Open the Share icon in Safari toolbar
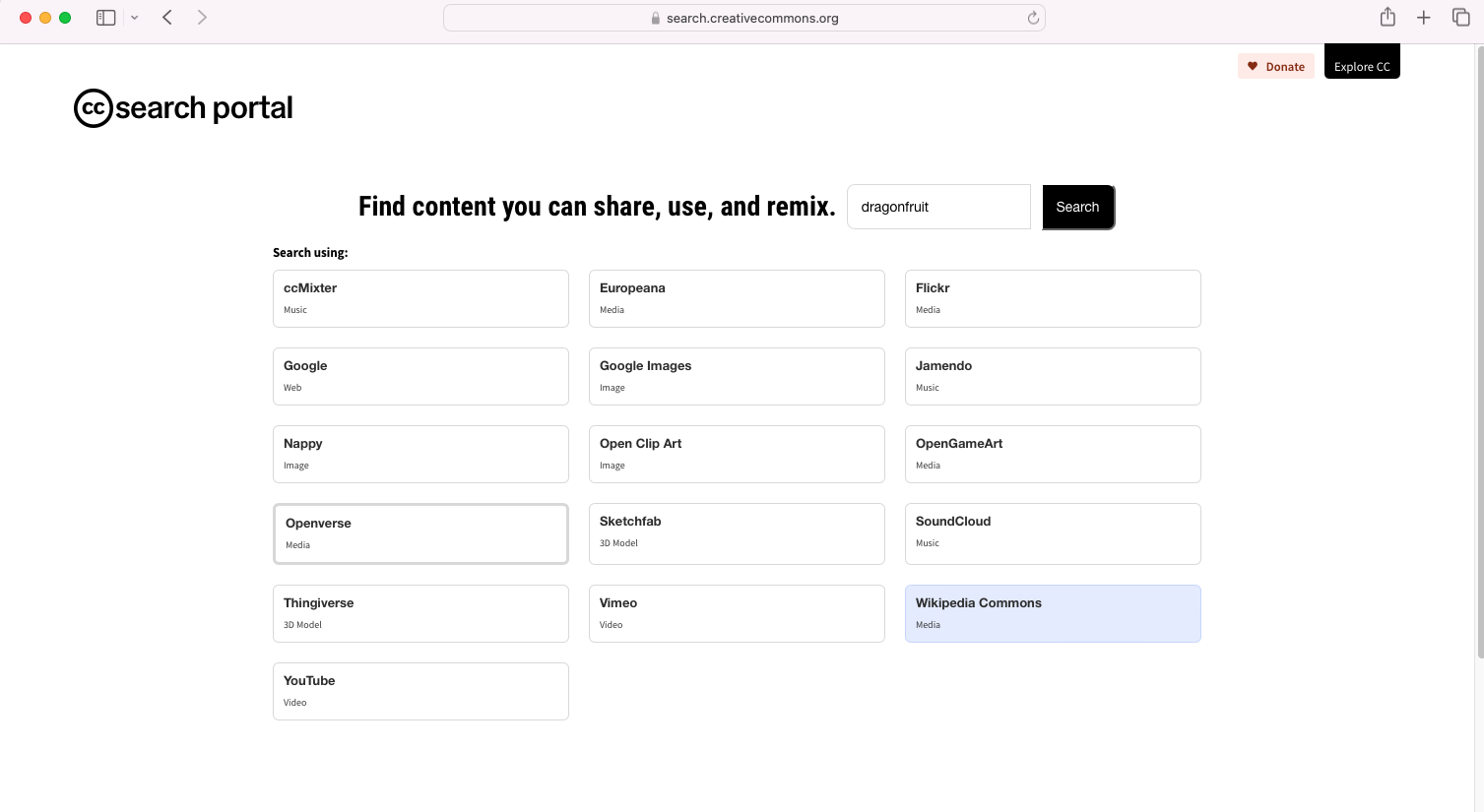Image resolution: width=1484 pixels, height=812 pixels. pyautogui.click(x=1387, y=17)
